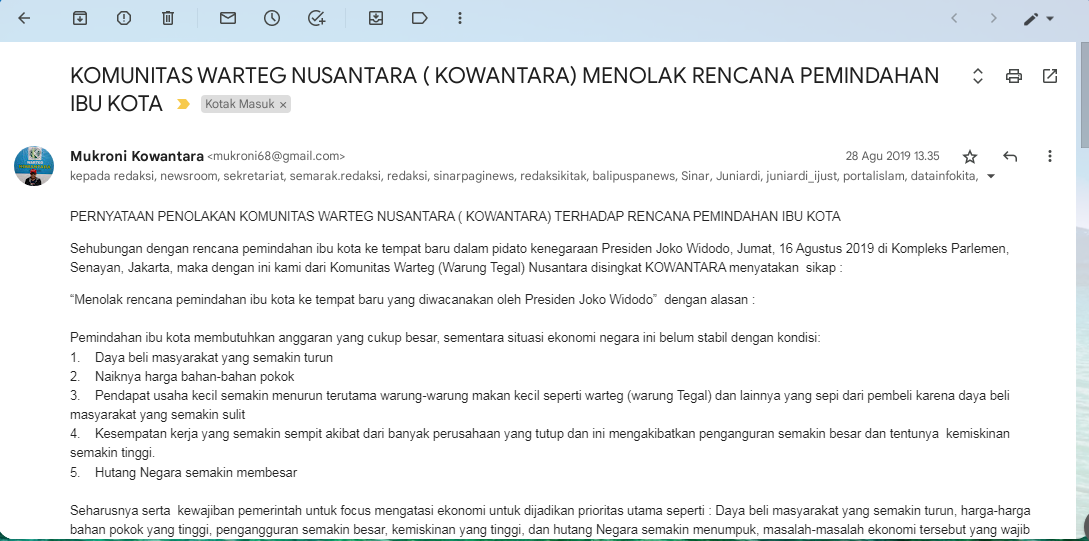Open toolbar More options menu
This screenshot has height=541, width=1089.
click(460, 19)
